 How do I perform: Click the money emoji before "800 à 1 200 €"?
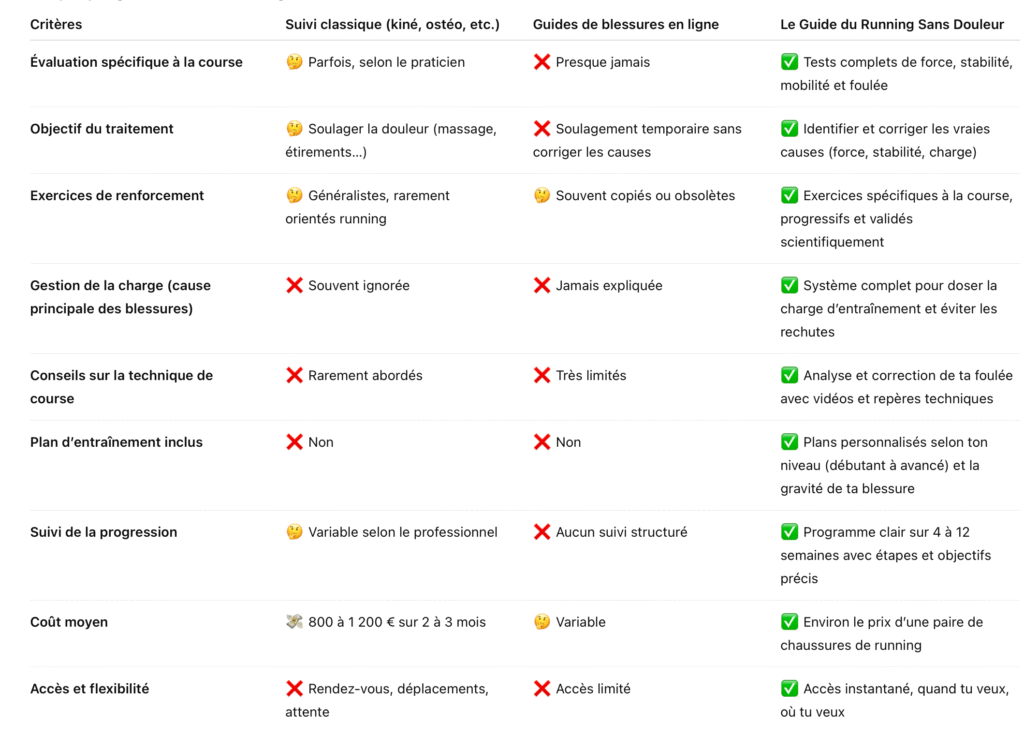click(x=294, y=622)
